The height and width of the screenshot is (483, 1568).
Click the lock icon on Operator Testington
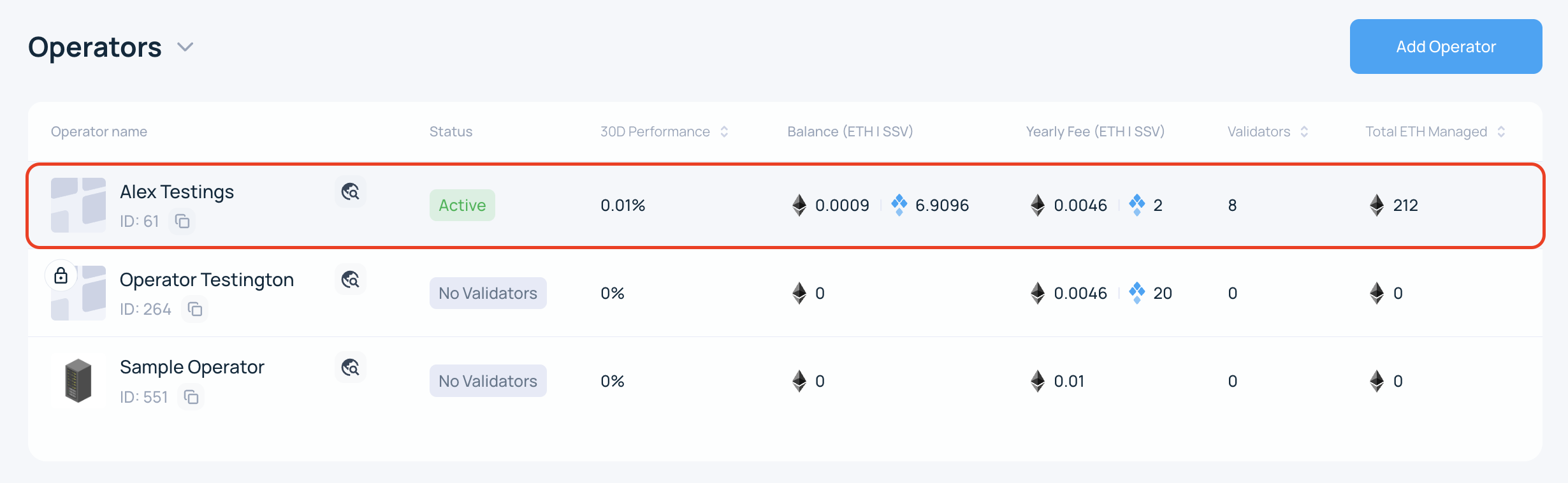pyautogui.click(x=61, y=276)
